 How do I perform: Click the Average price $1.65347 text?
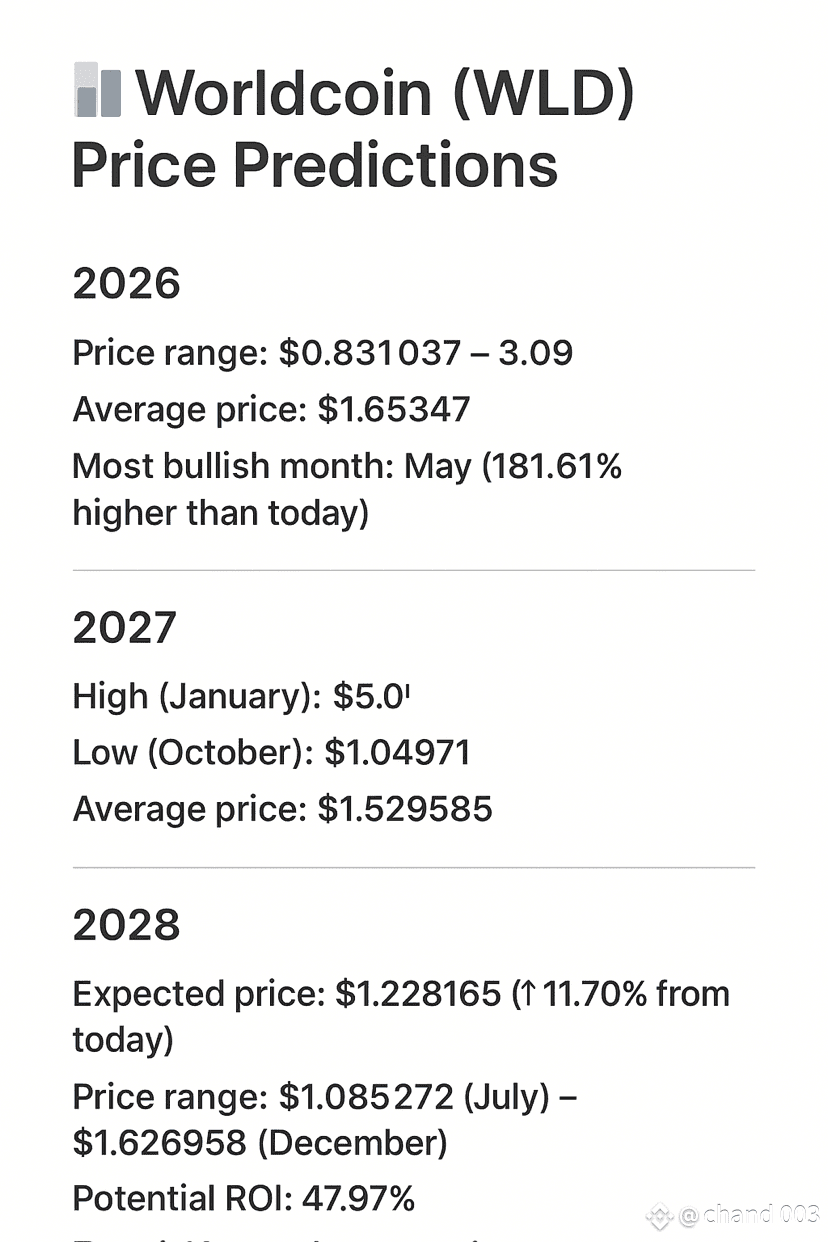coord(271,409)
